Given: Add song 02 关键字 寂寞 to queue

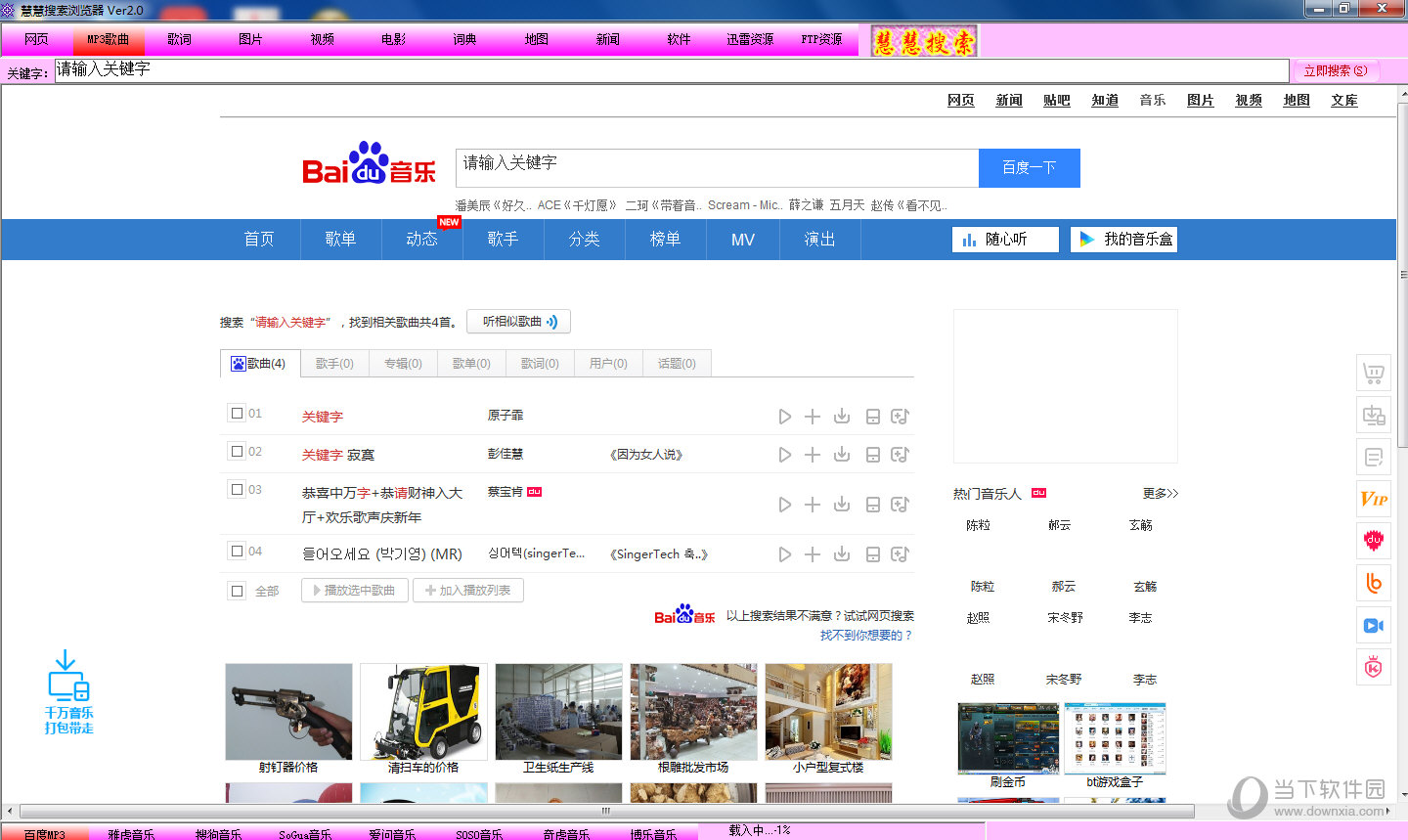Looking at the screenshot, I should (813, 455).
